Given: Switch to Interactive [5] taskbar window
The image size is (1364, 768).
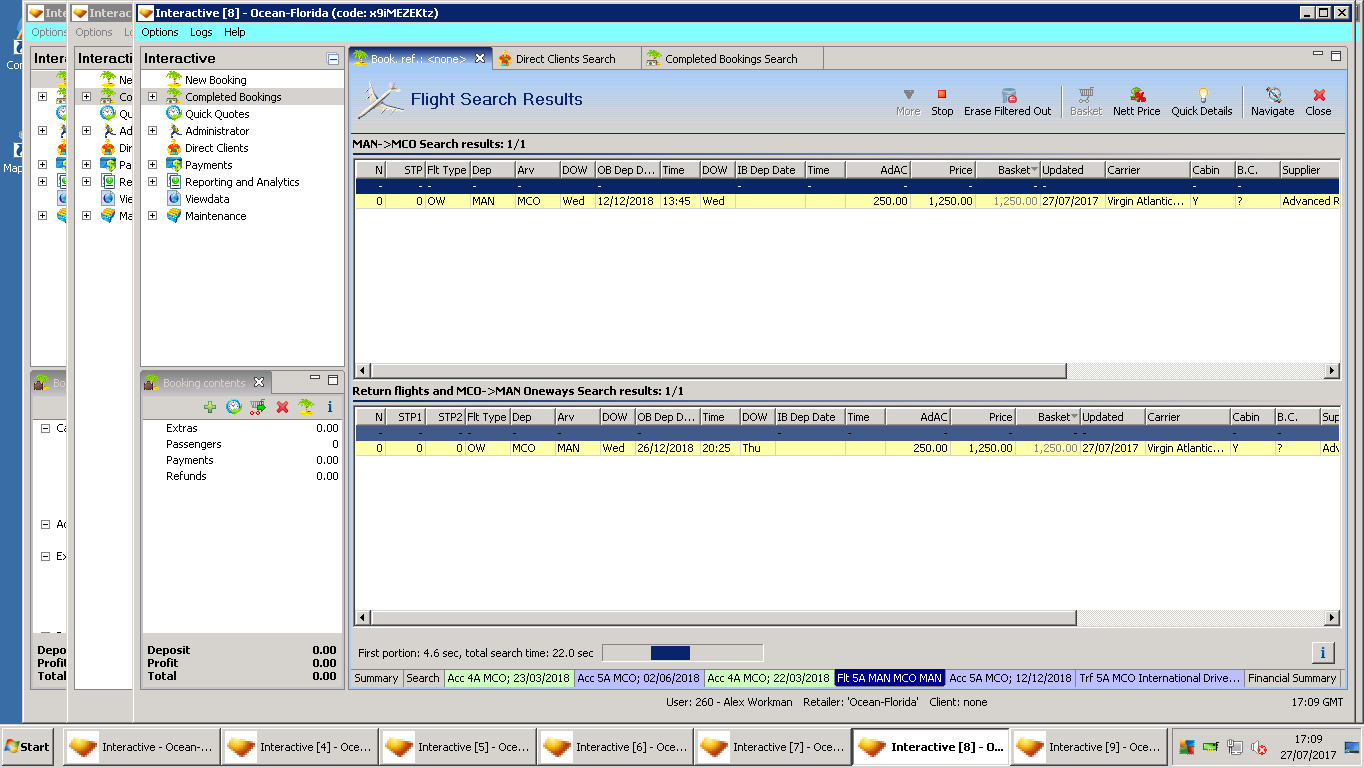Looking at the screenshot, I should 457,747.
